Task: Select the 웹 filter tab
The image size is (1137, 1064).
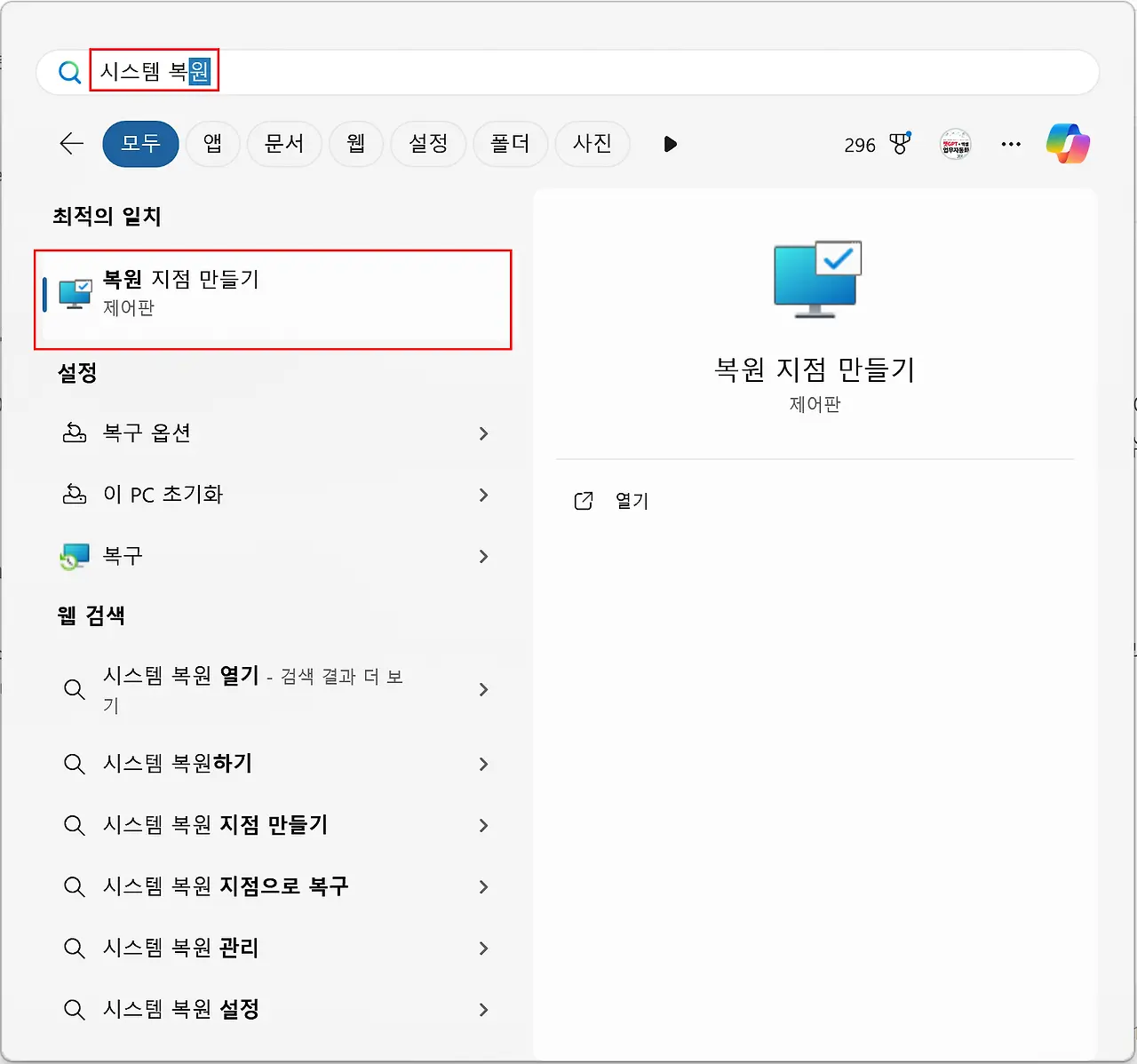Action: (x=355, y=144)
